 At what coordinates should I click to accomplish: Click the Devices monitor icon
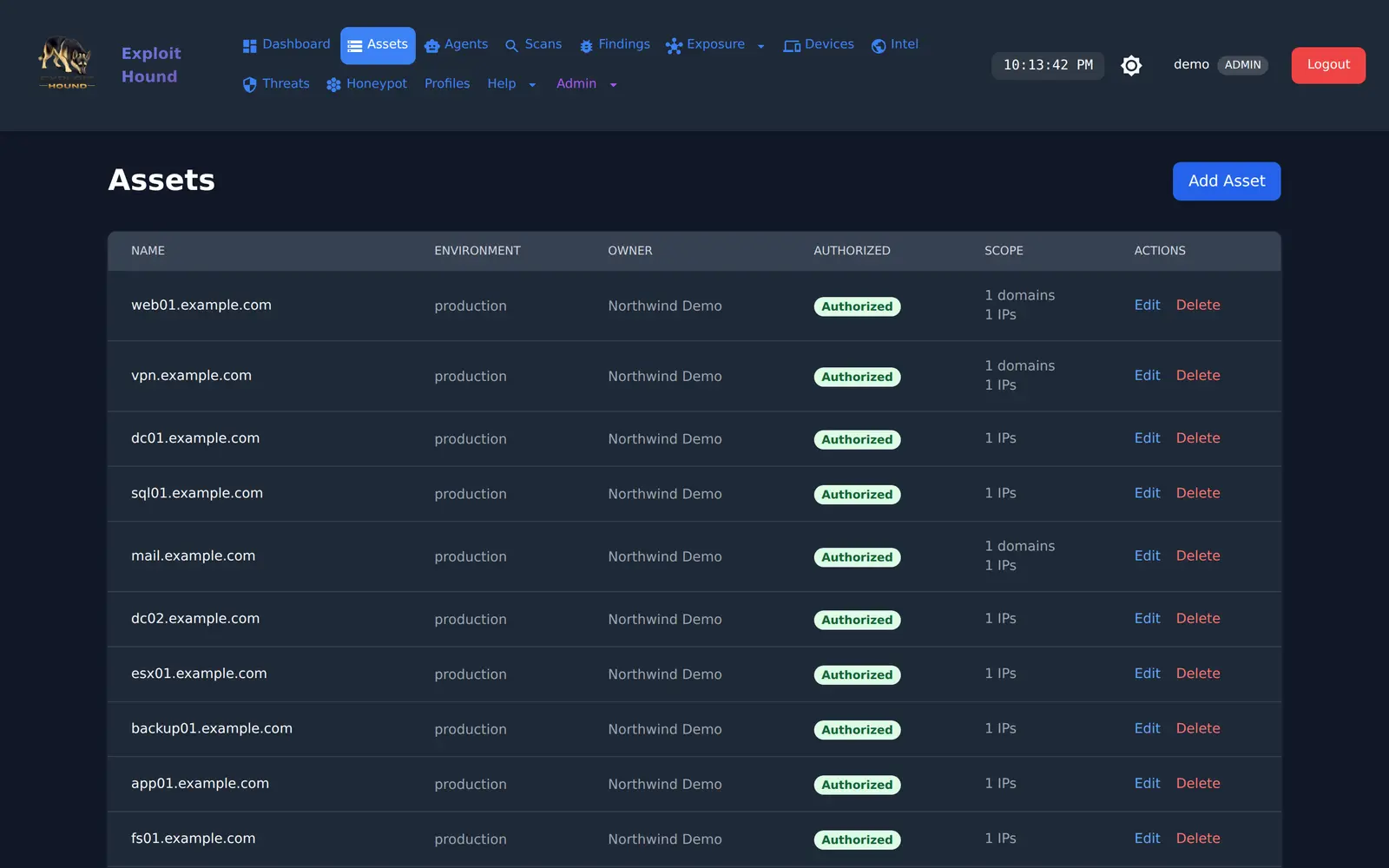pyautogui.click(x=792, y=46)
